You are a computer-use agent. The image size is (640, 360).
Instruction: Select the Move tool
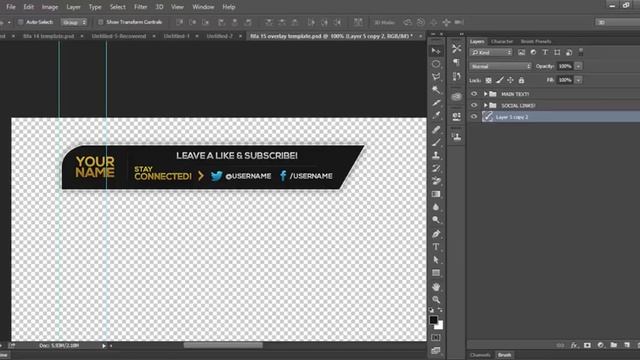[x=436, y=51]
